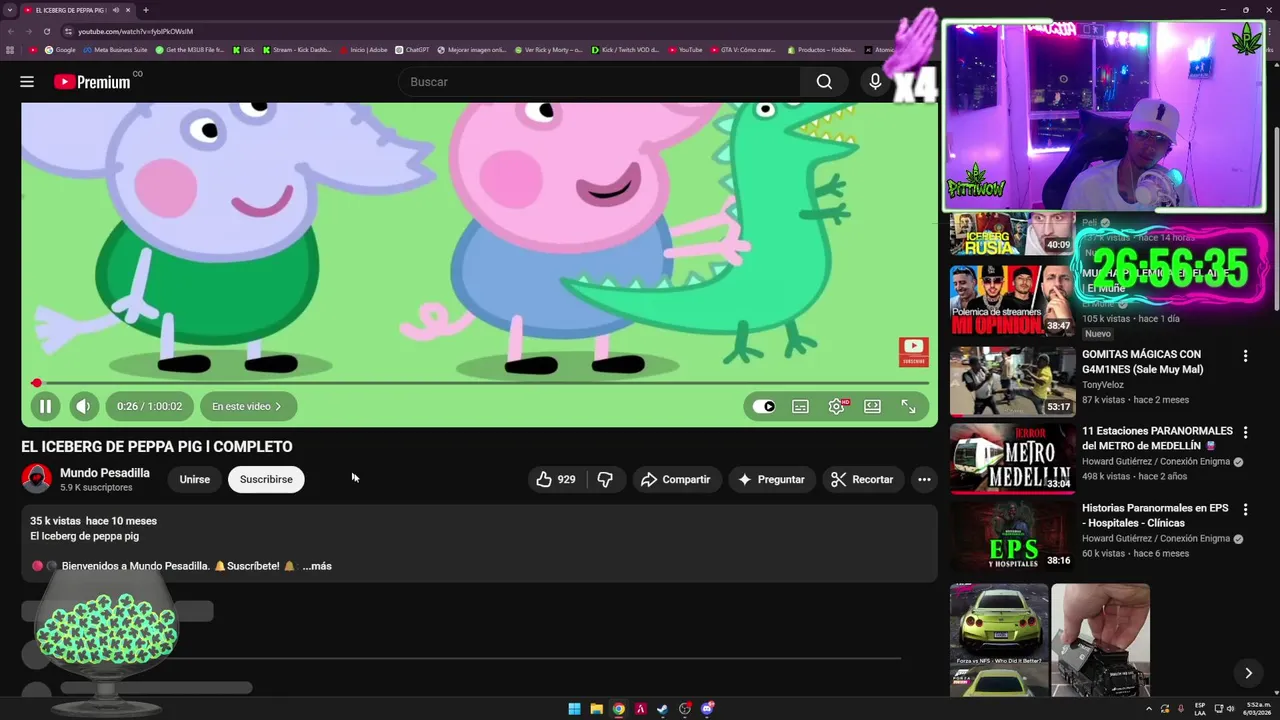Open the METRO MEDELLIN 33:04 thumbnail
Image resolution: width=1280 pixels, height=720 pixels.
point(1012,458)
